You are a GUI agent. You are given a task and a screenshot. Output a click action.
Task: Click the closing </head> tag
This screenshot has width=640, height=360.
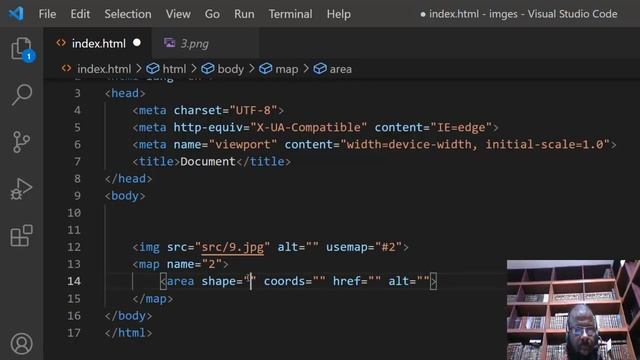coord(128,179)
